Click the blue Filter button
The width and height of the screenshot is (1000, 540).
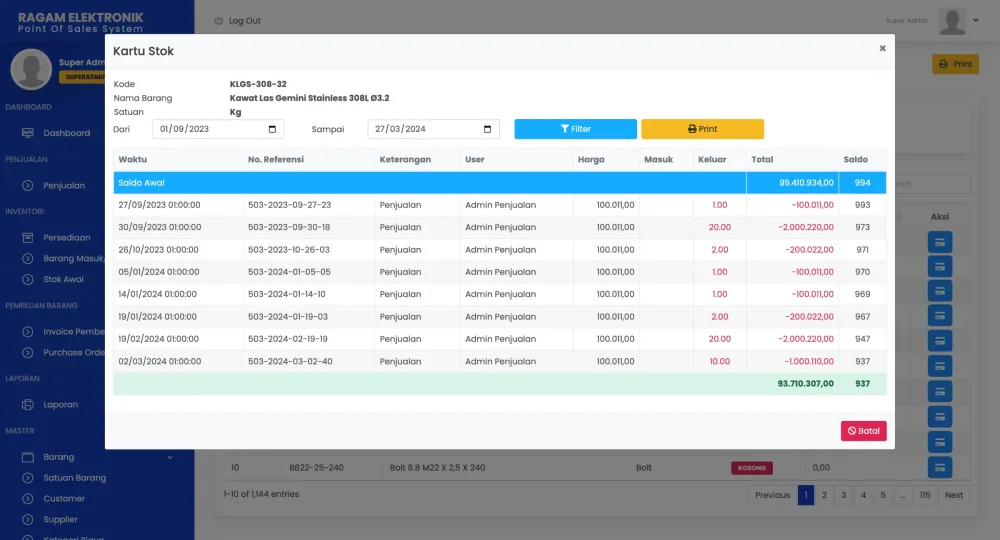click(x=575, y=129)
